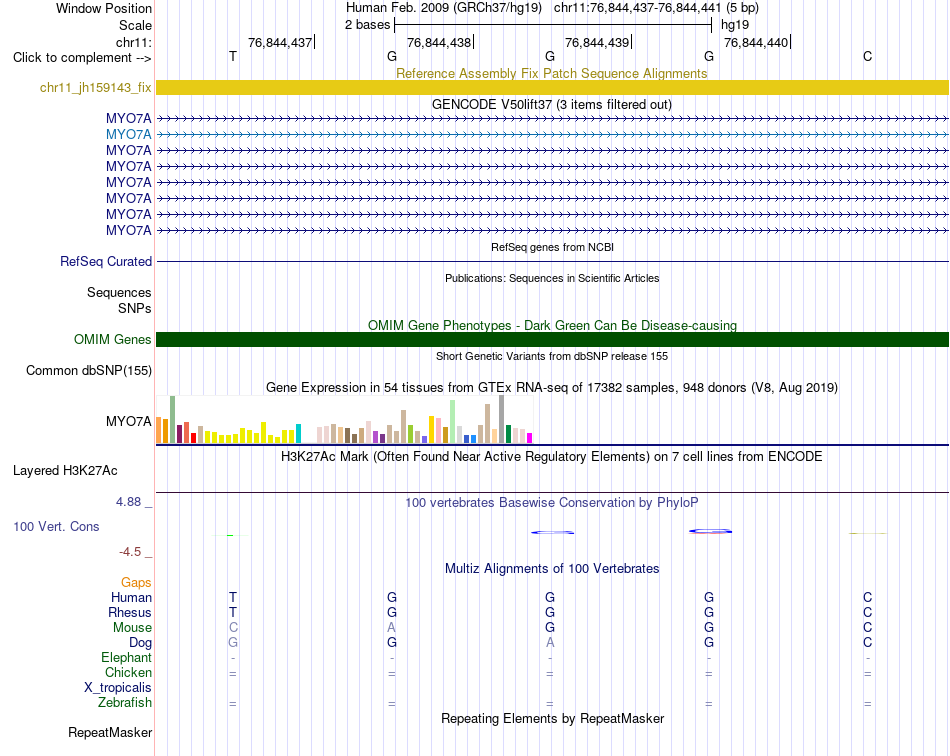Click position label 76,844,439

[x=597, y=42]
